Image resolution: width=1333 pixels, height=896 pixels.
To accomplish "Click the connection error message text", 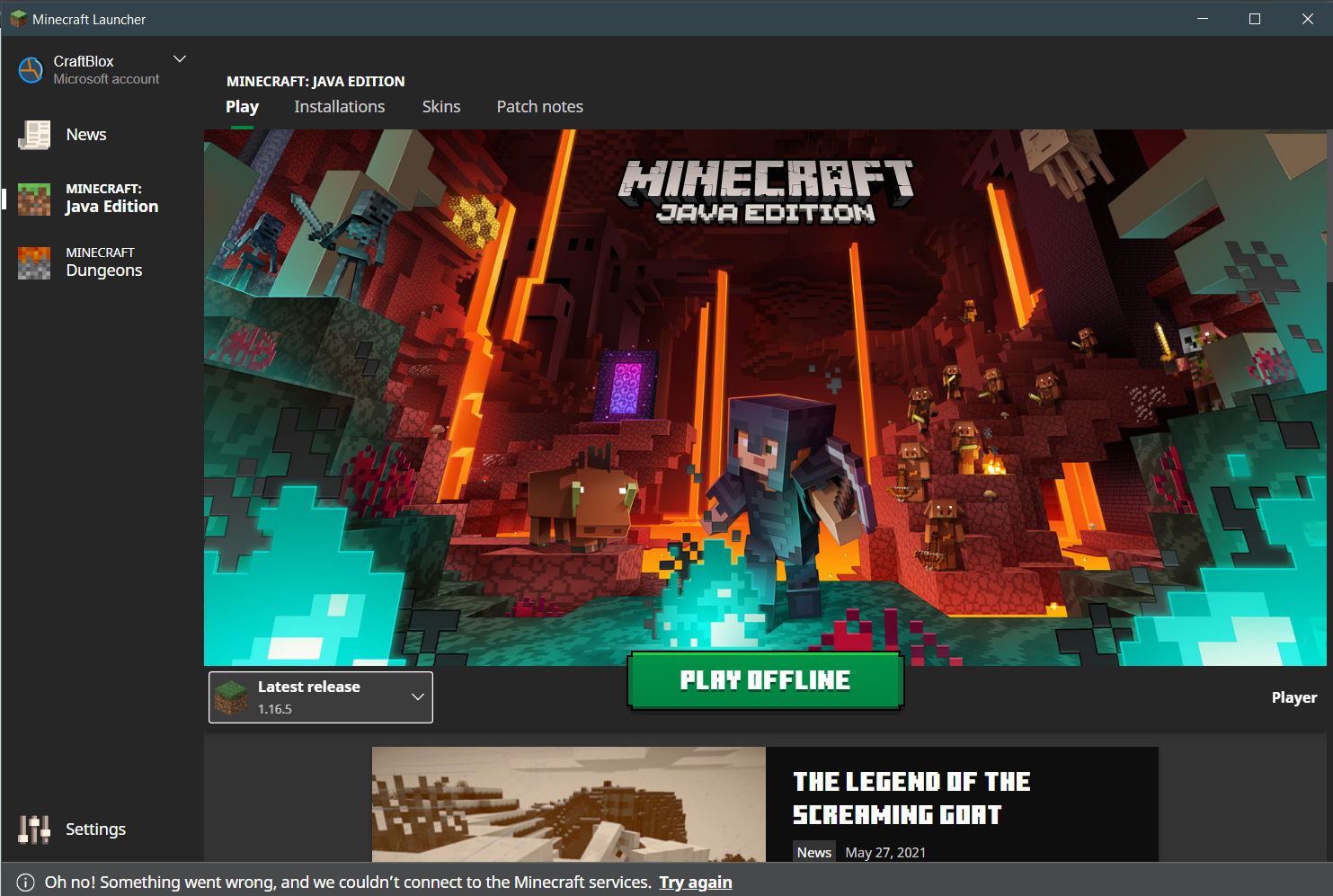I will (348, 883).
